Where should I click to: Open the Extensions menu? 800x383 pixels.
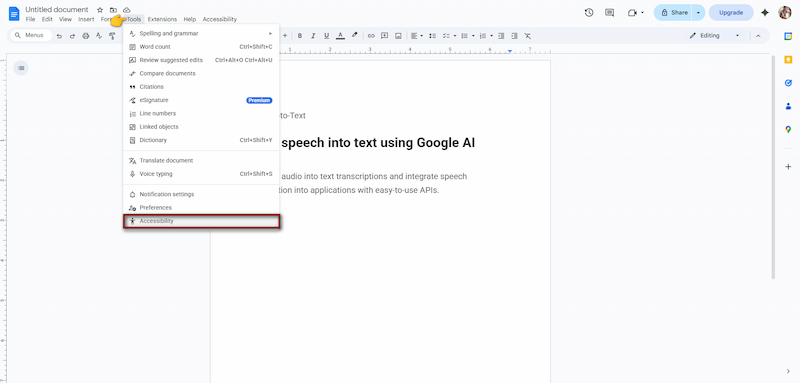point(162,19)
